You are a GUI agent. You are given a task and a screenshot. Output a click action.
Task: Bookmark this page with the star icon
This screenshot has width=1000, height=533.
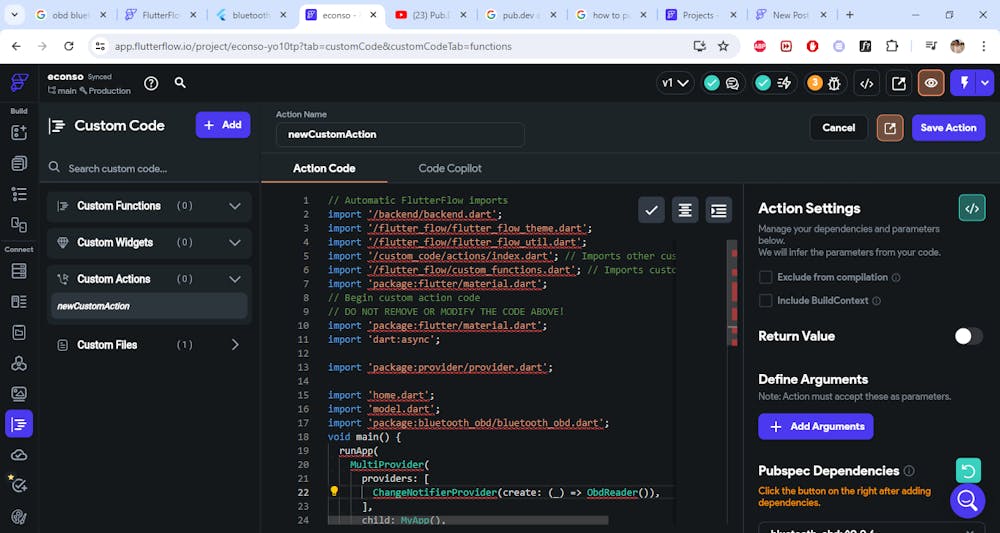click(x=723, y=46)
